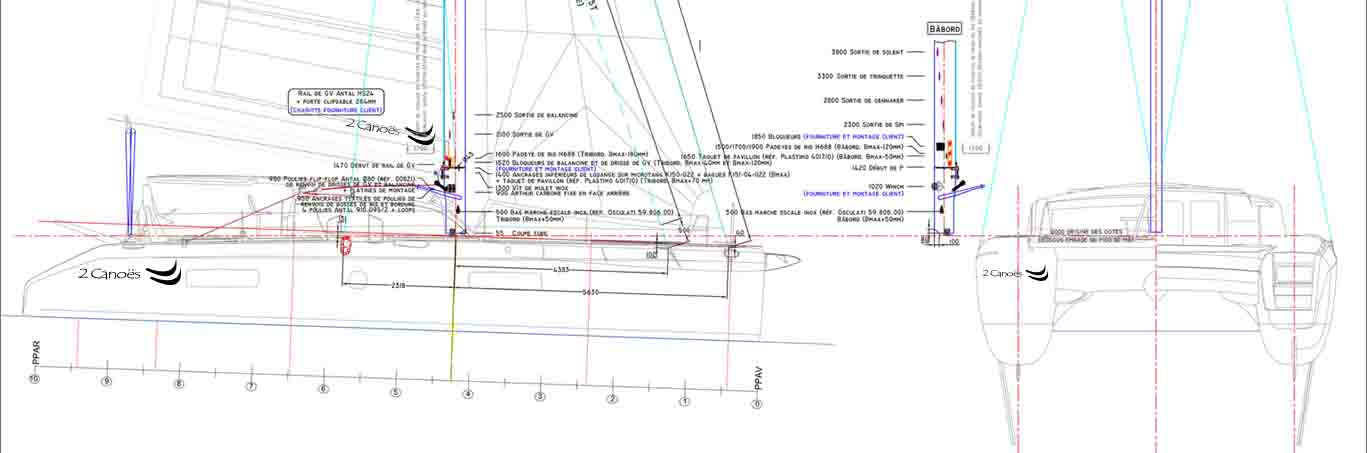The image size is (1367, 453).
Task: Click the "500 Bas marche escale inox" Bâbord note
Action: click(x=815, y=215)
